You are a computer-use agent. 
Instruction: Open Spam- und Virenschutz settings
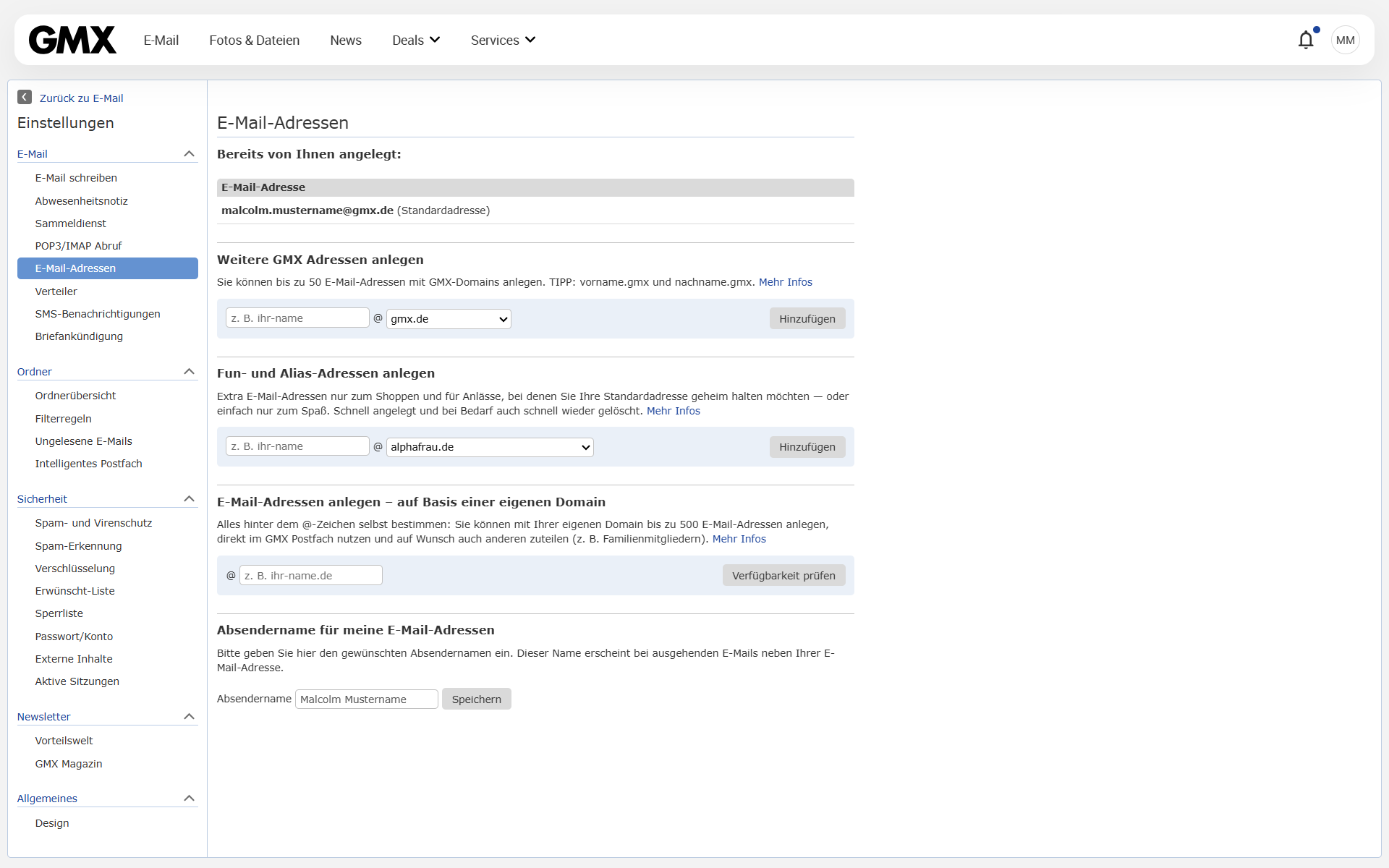[93, 522]
